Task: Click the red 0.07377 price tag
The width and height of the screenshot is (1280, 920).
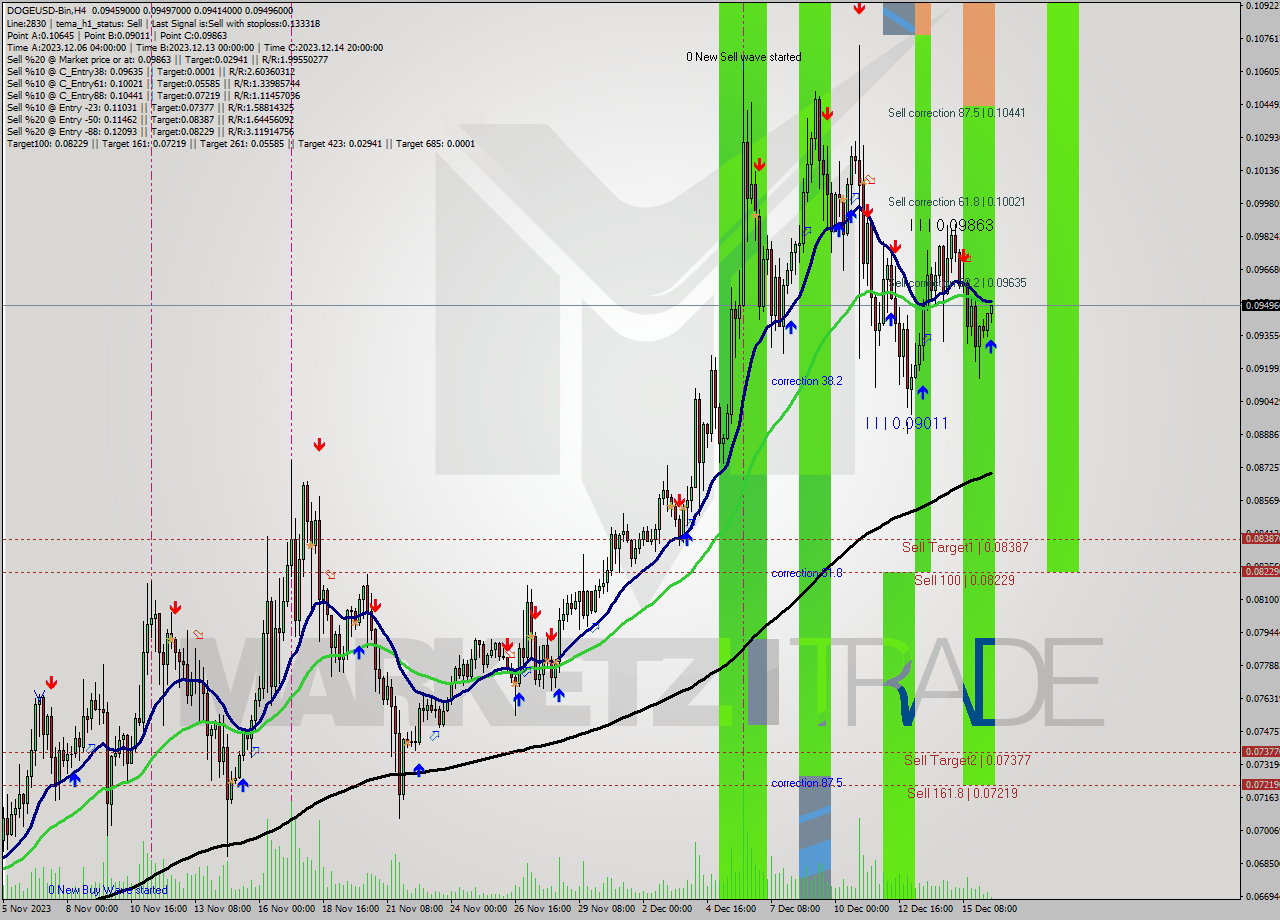Action: point(1259,751)
